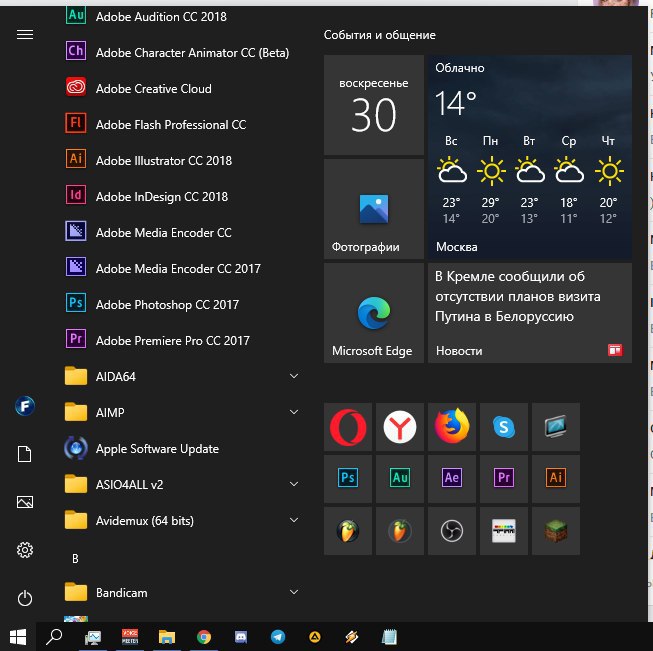Screen dimensions: 653x651
Task: Jump to letters via the B section header
Action: [75, 559]
